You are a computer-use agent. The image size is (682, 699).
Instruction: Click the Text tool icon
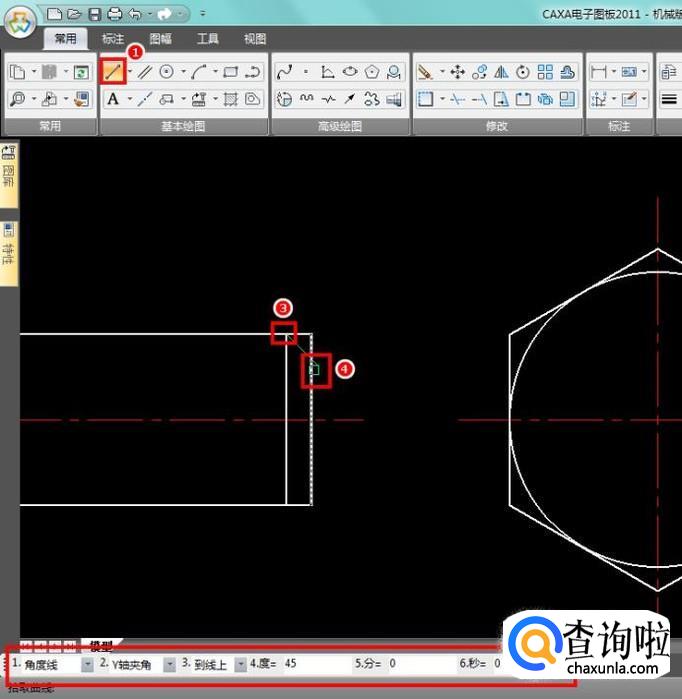click(x=113, y=99)
